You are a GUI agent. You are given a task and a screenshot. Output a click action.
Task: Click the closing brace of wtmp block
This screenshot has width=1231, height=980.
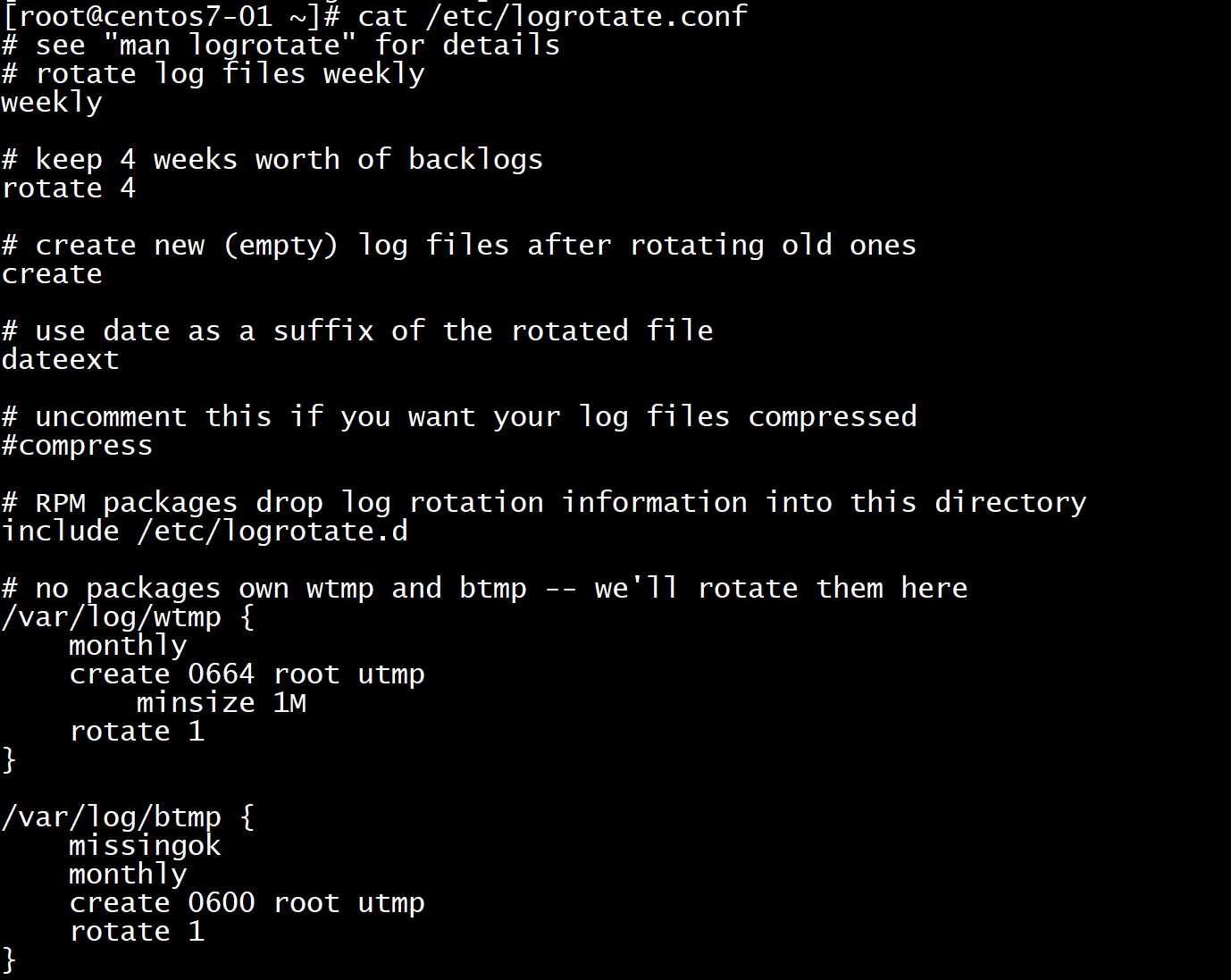[9, 760]
